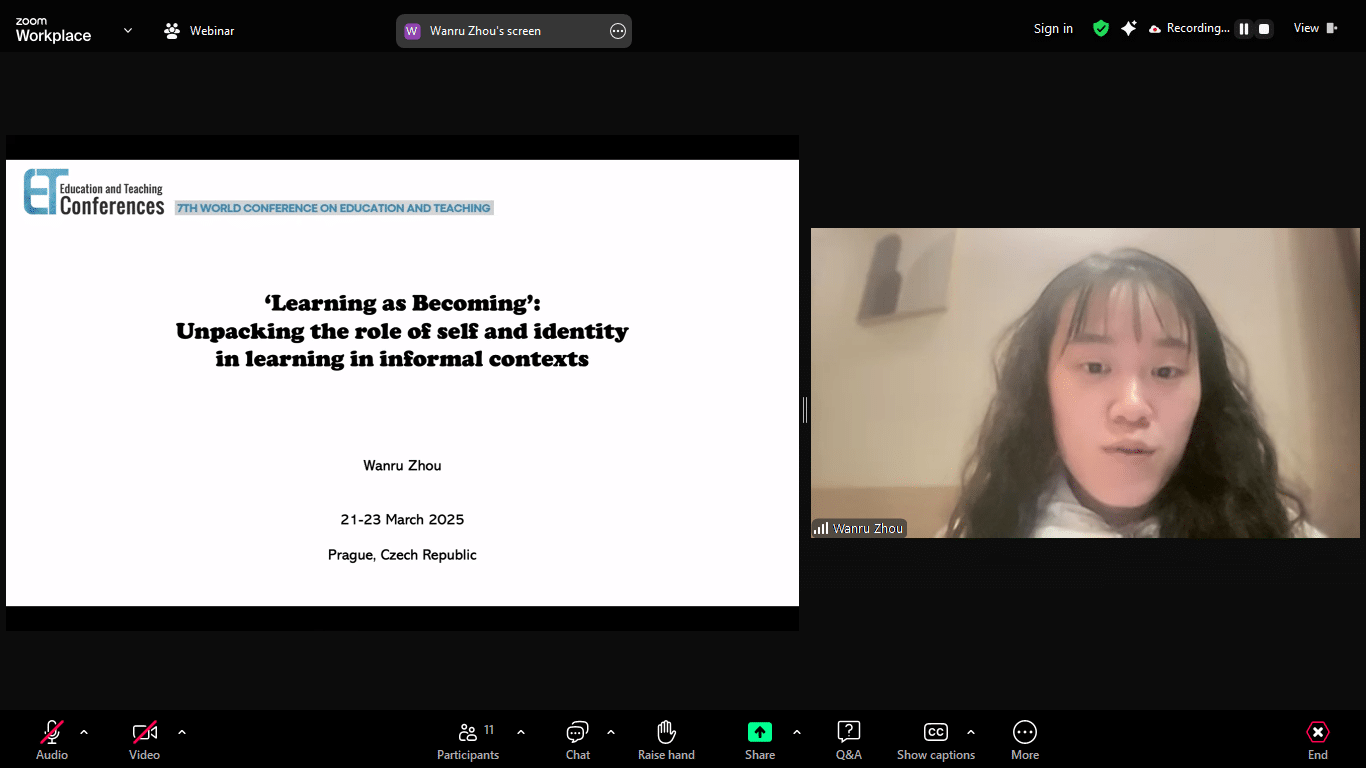This screenshot has width=1366, height=768.
Task: Open the Zoom Workplace dropdown chevron
Action: click(128, 30)
